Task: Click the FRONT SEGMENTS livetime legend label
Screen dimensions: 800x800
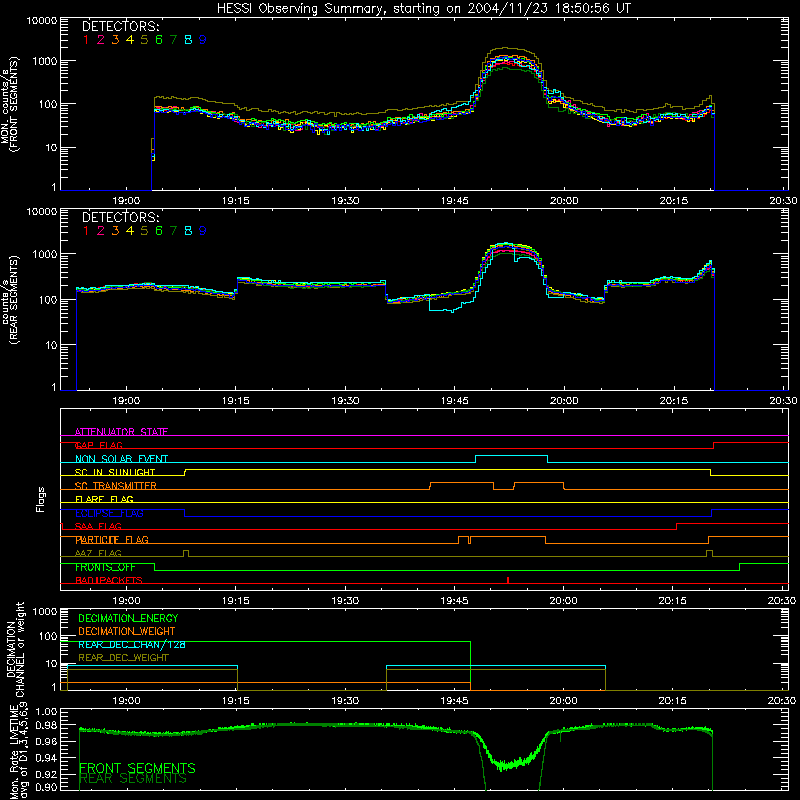Action: (x=137, y=768)
